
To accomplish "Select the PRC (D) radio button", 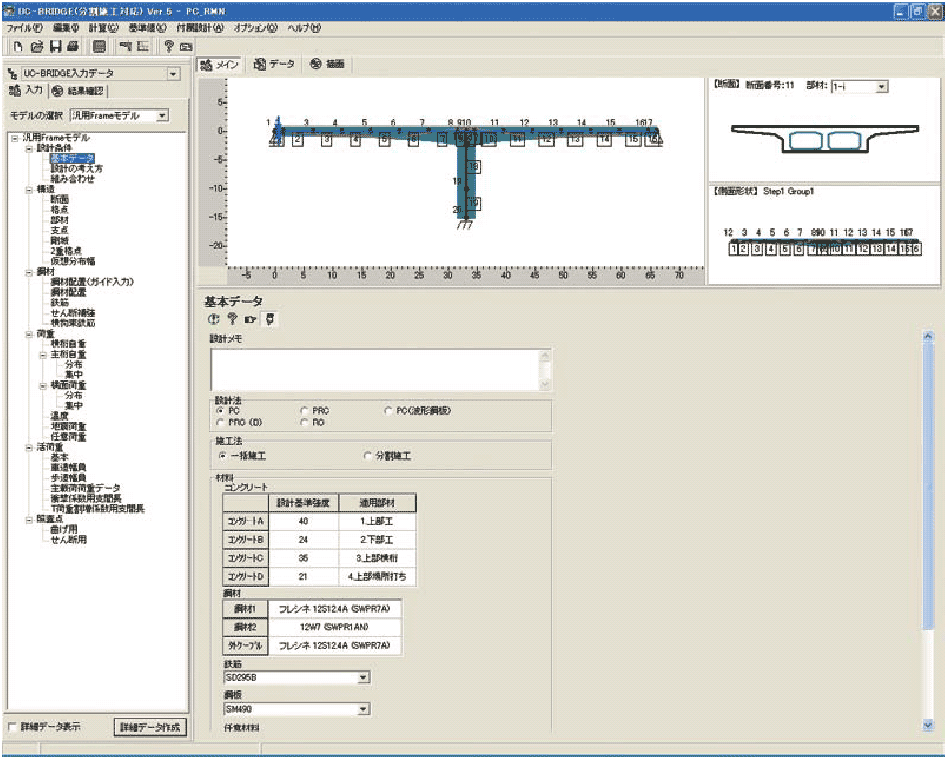I will tap(220, 422).
